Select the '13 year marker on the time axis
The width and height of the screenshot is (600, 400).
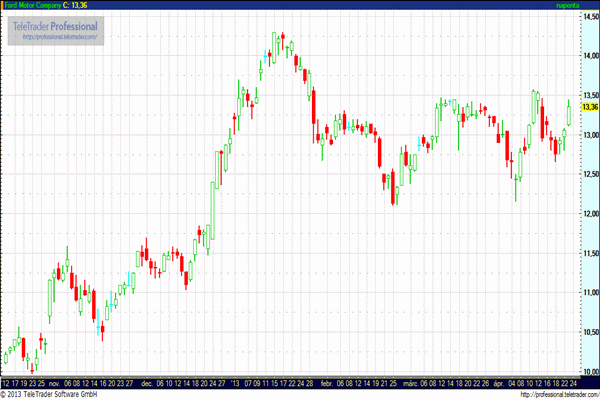235,382
